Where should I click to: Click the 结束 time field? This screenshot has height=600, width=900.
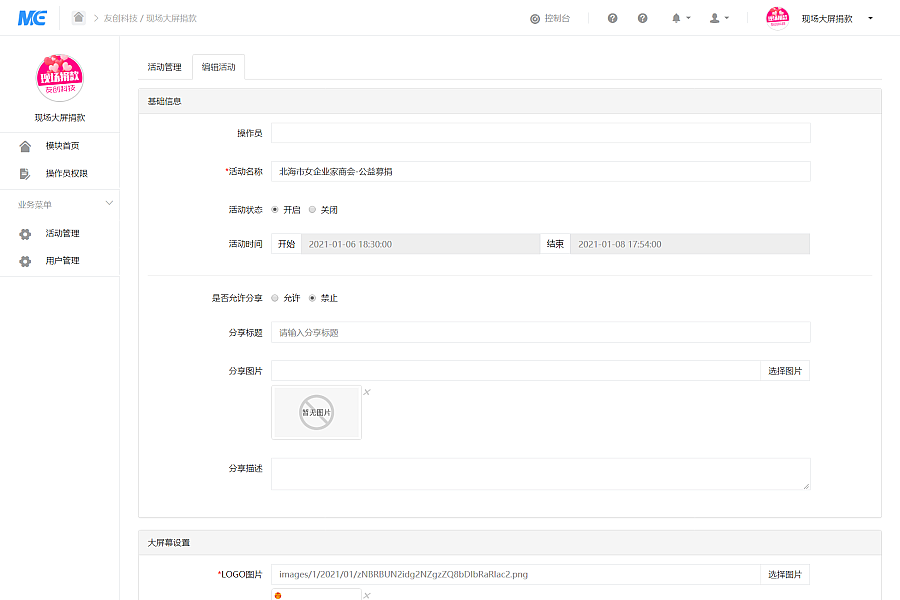coord(690,244)
